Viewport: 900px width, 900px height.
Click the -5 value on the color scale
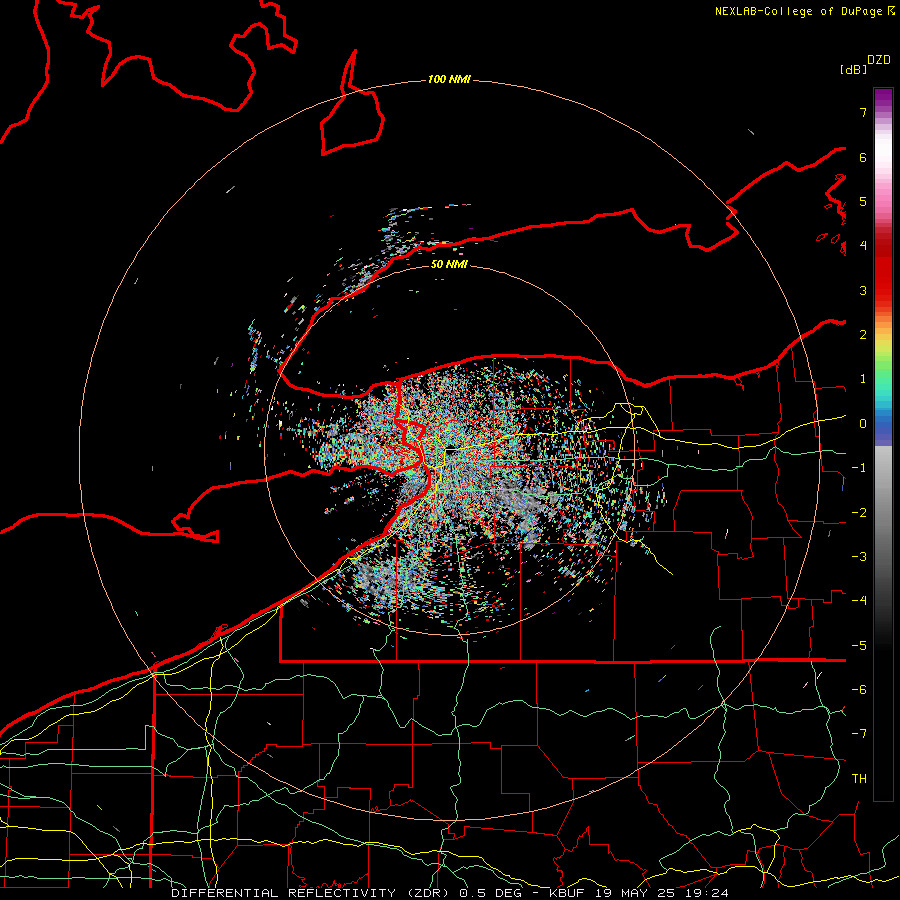[x=859, y=646]
